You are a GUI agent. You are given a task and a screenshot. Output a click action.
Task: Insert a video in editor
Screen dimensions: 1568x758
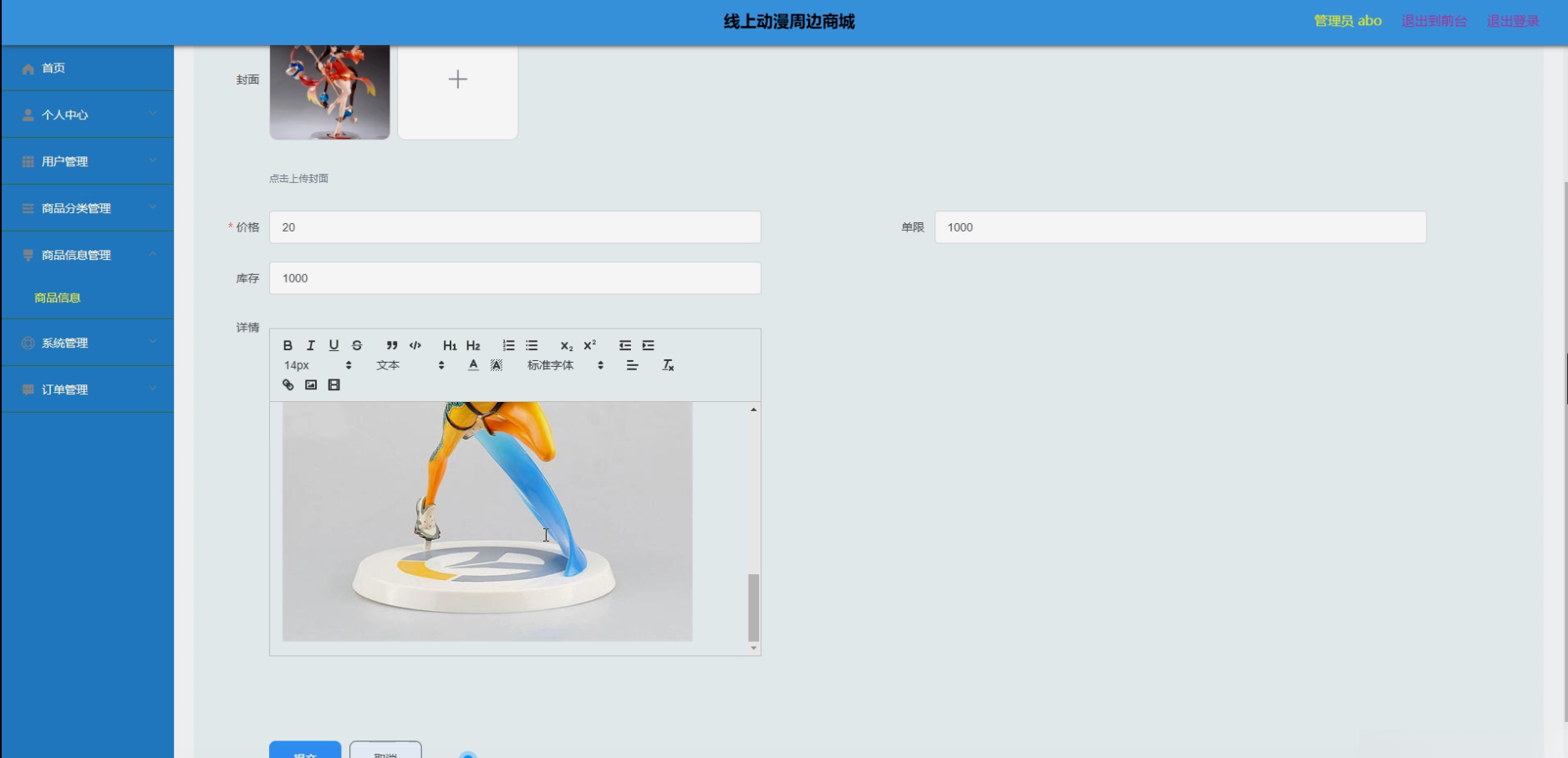point(333,385)
